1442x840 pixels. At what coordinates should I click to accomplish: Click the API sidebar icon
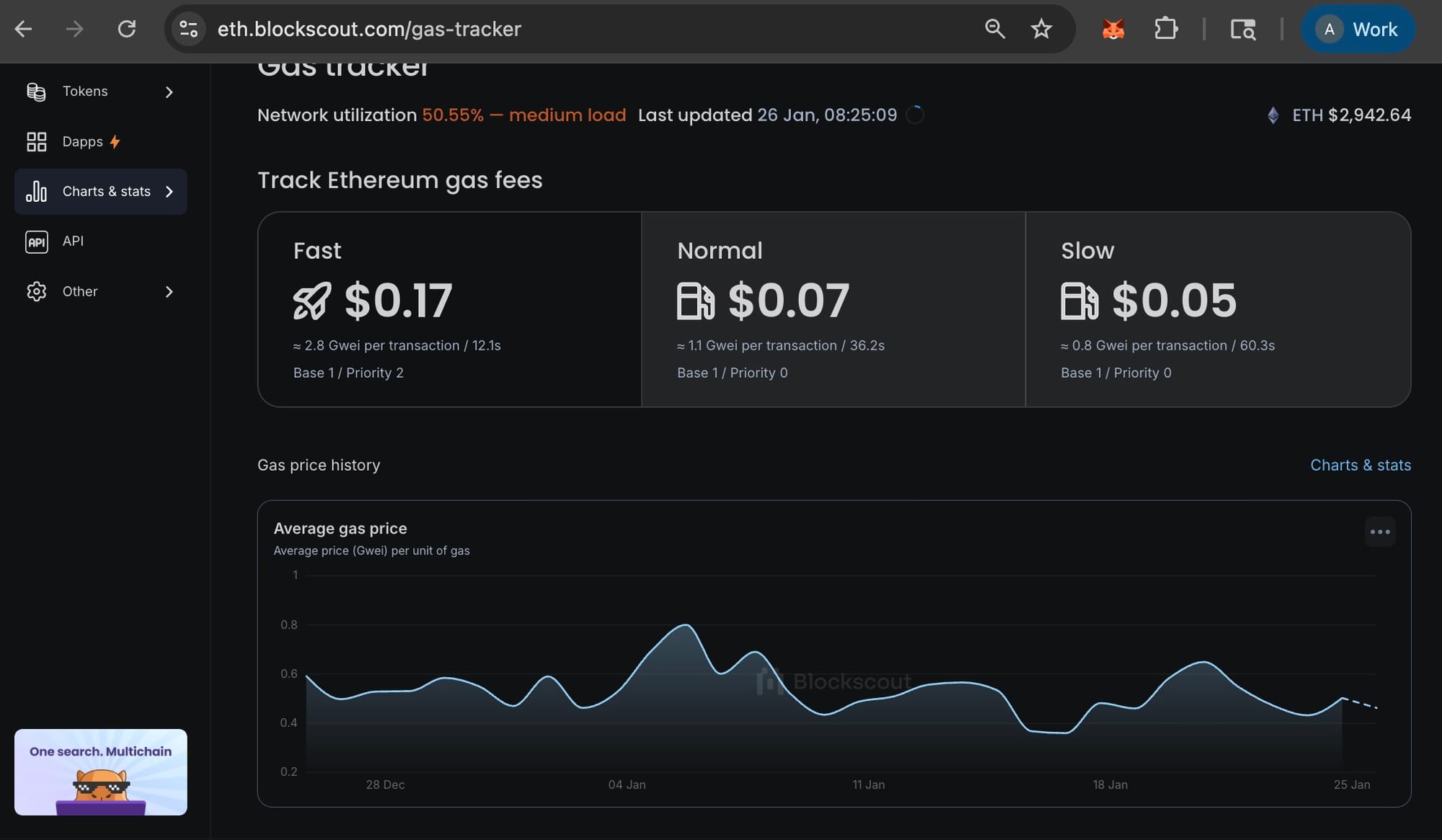tap(36, 242)
